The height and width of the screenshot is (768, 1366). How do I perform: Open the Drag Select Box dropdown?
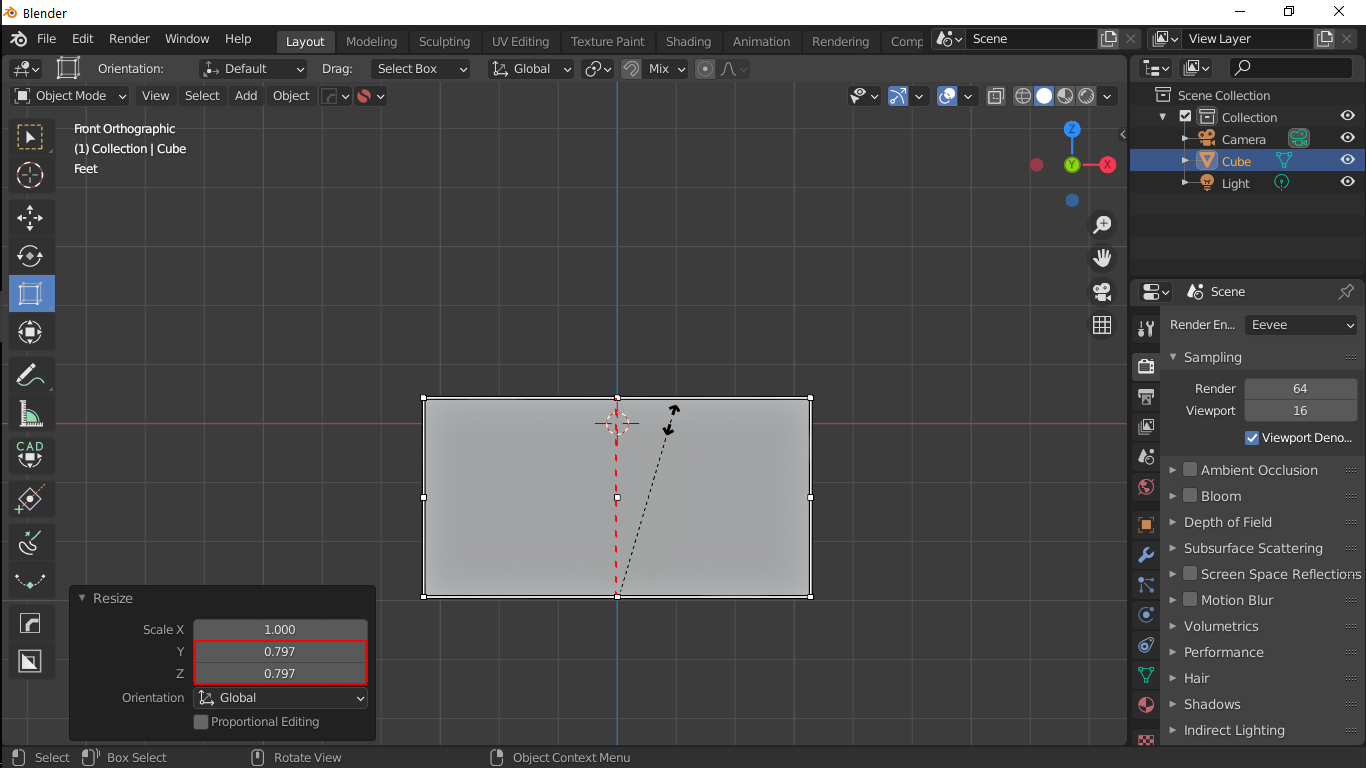click(420, 69)
